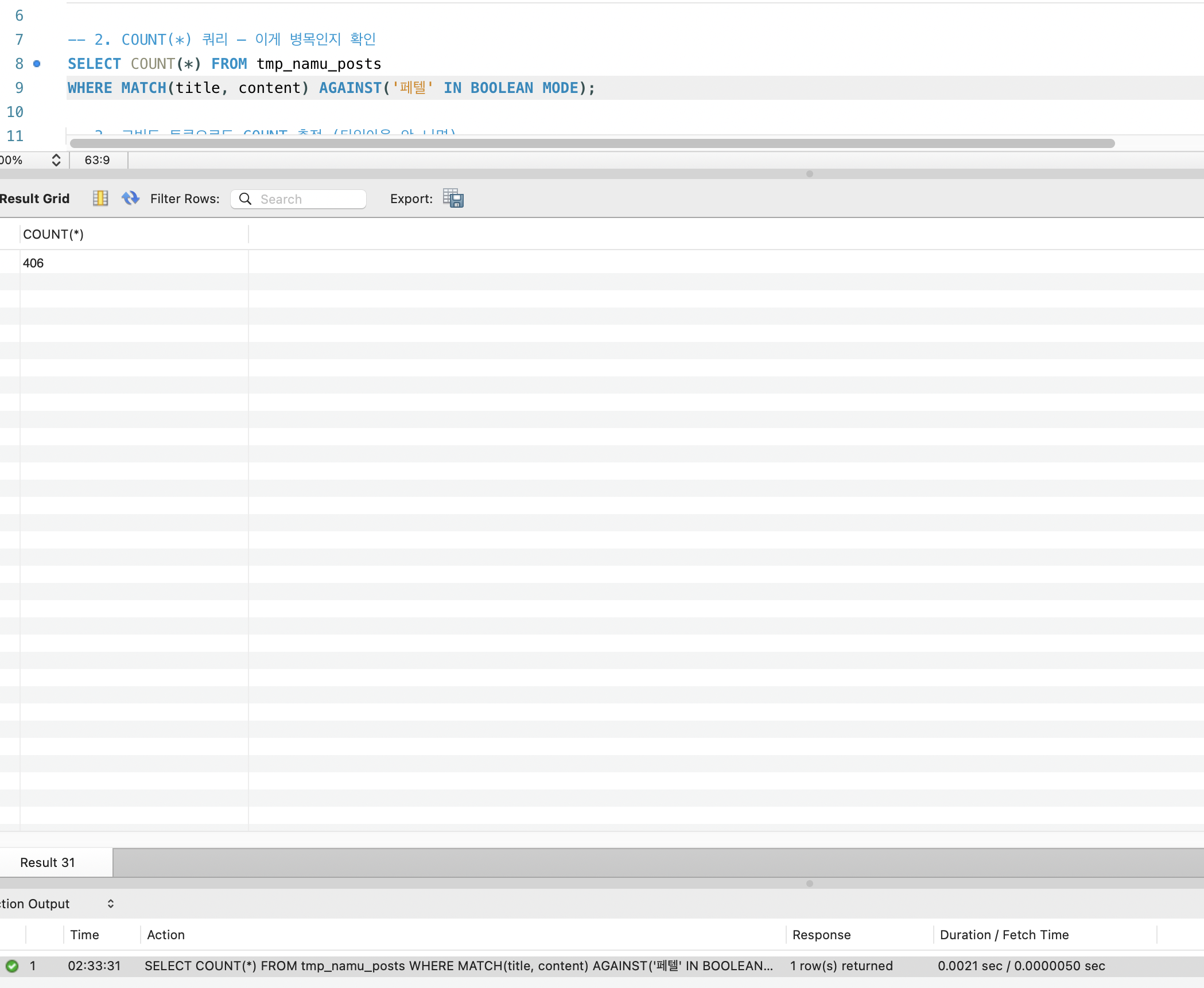This screenshot has height=988, width=1204.
Task: Click the splitter dot above Action Output
Action: pos(809,884)
